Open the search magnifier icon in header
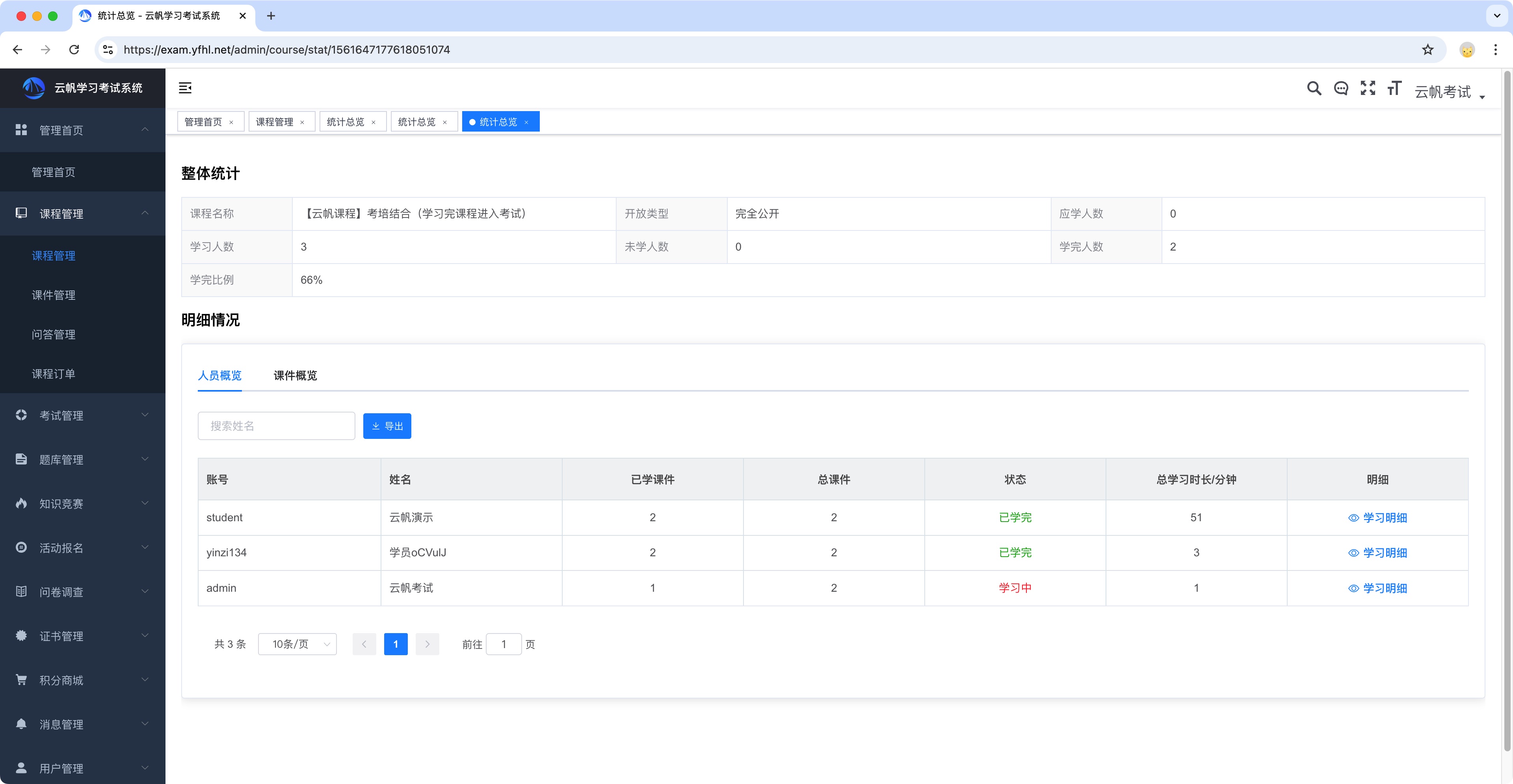Image resolution: width=1513 pixels, height=784 pixels. point(1314,88)
